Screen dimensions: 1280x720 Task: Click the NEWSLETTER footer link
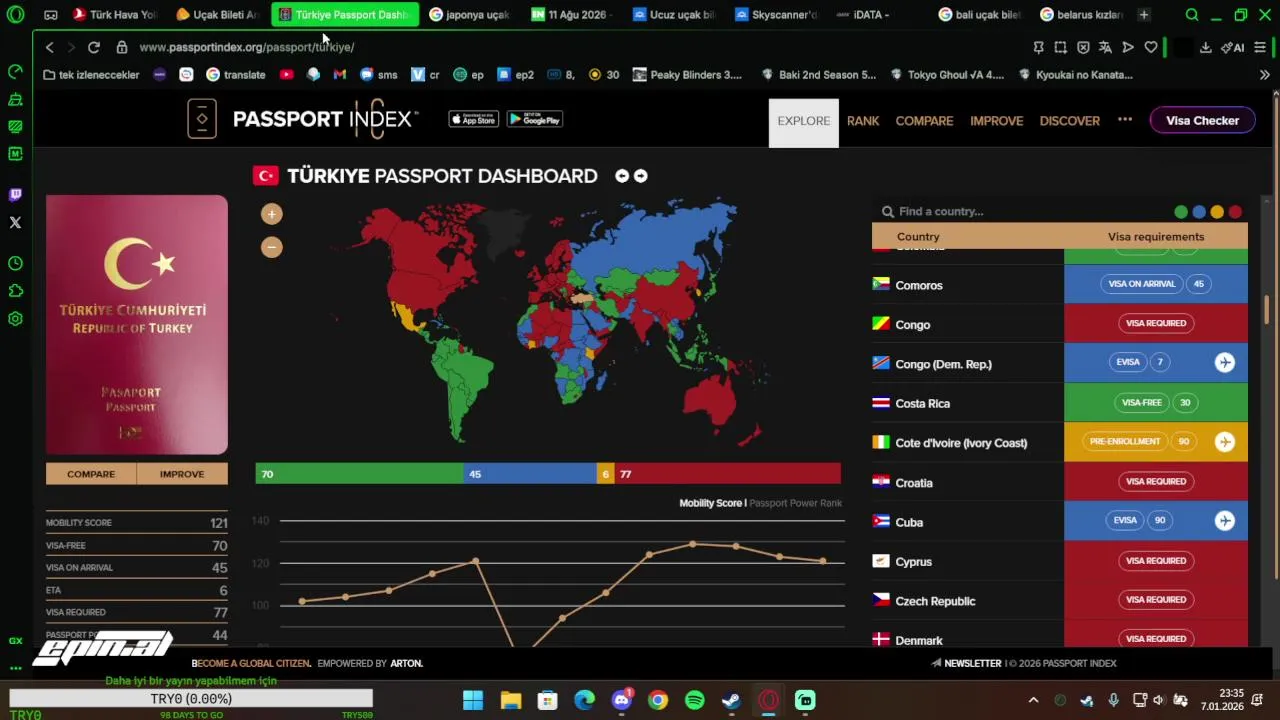(966, 663)
